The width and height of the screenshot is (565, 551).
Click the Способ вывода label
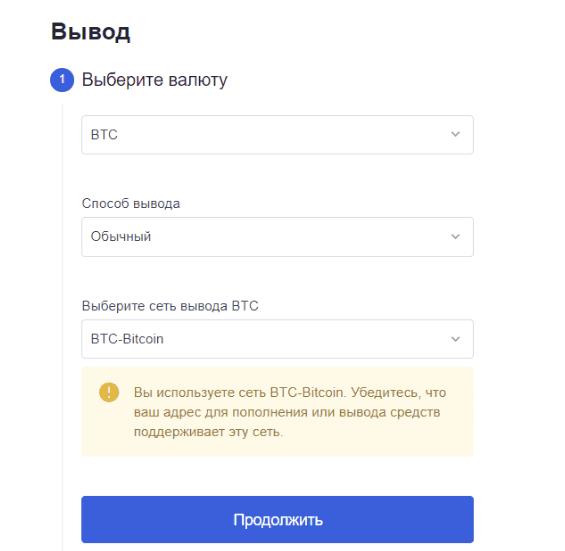131,204
